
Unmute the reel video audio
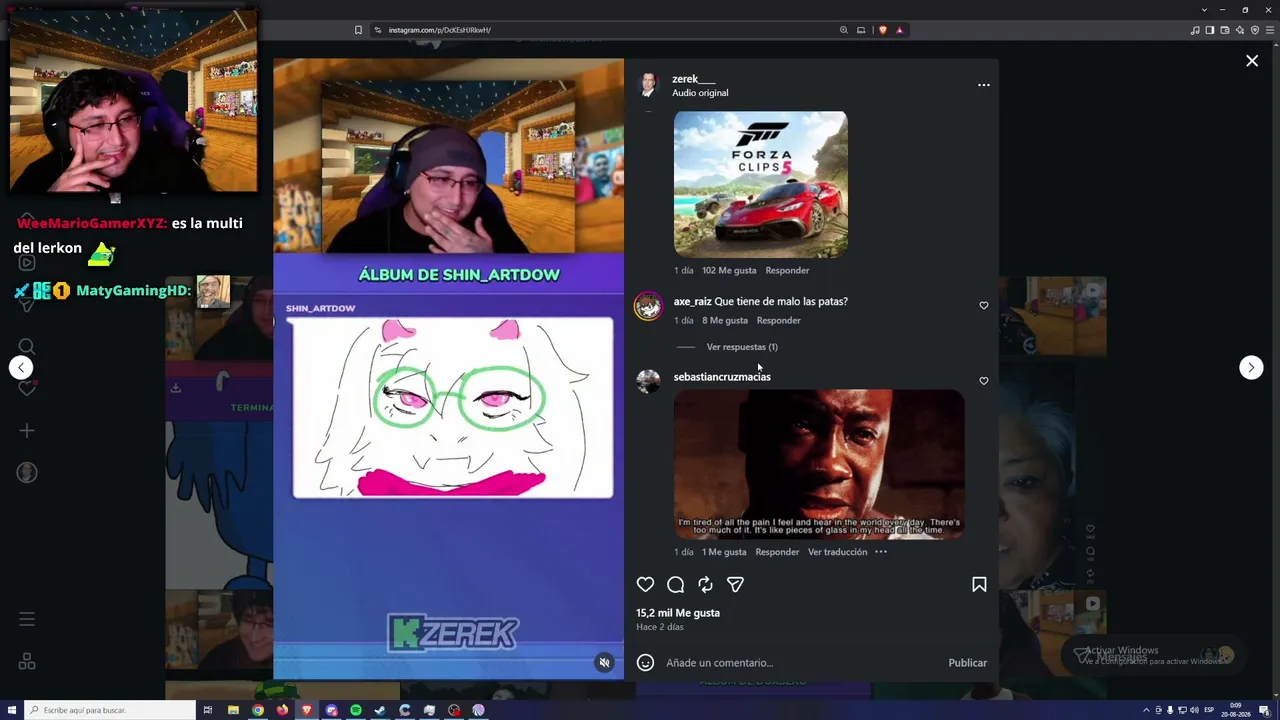604,663
